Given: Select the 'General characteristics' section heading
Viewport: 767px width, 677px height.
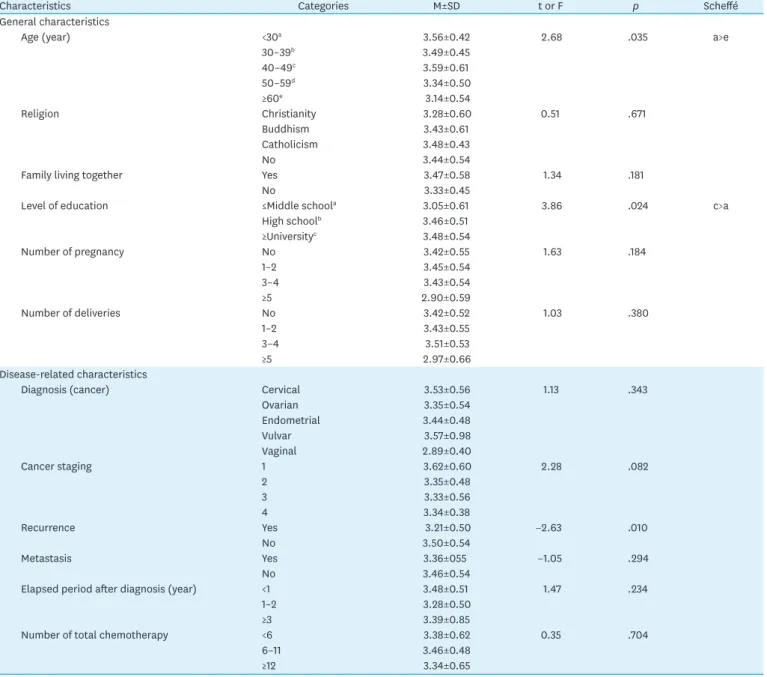Looking at the screenshot, I should [x=54, y=22].
